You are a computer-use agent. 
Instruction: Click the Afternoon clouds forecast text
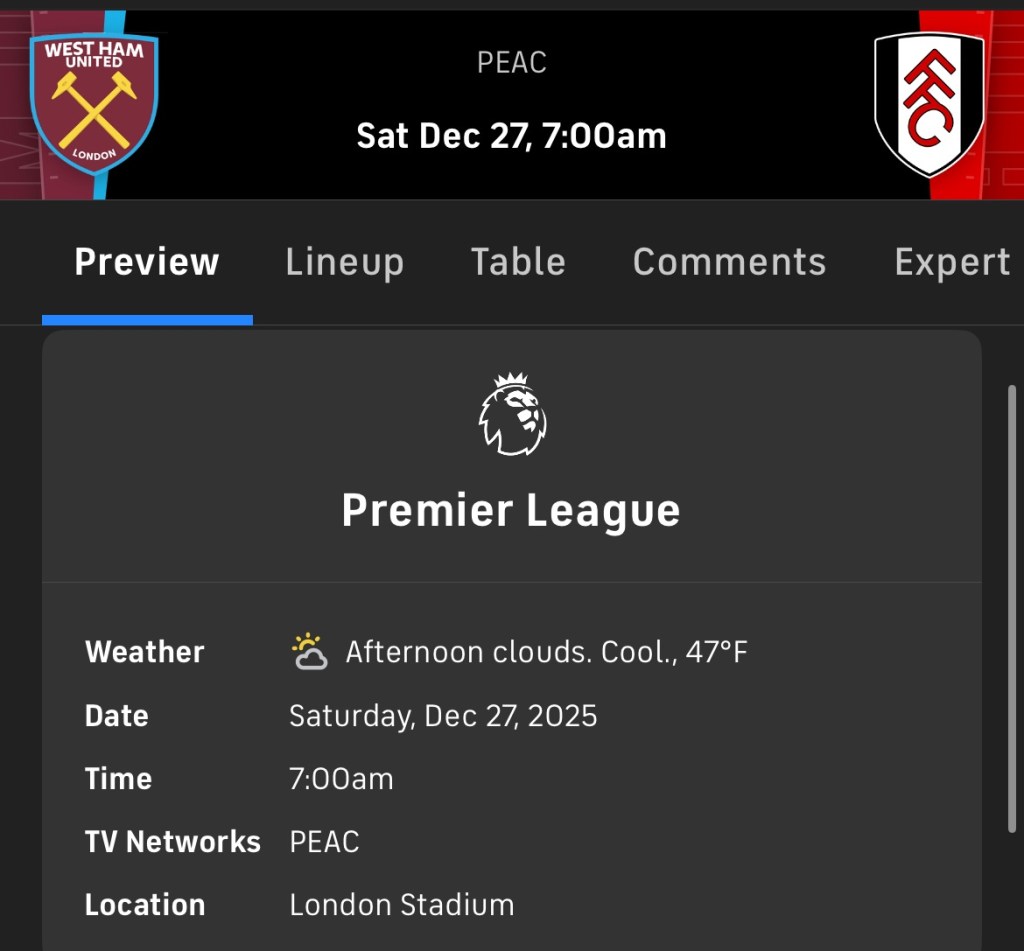(x=546, y=653)
